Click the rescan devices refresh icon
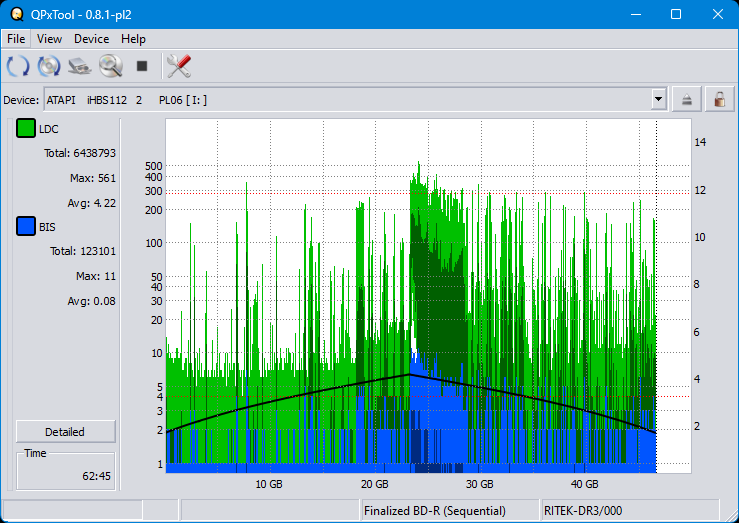 (x=18, y=67)
